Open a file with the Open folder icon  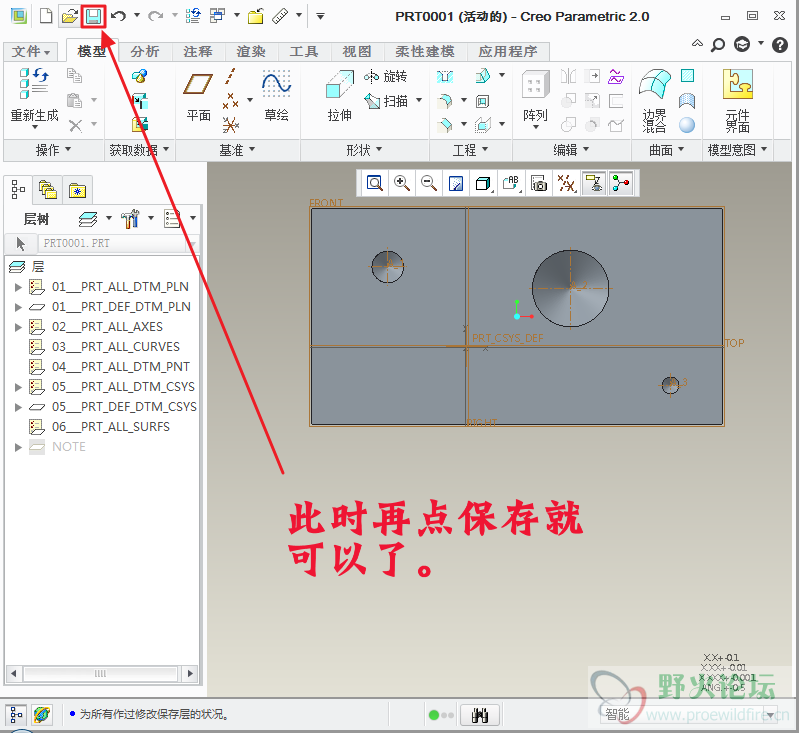(x=69, y=16)
